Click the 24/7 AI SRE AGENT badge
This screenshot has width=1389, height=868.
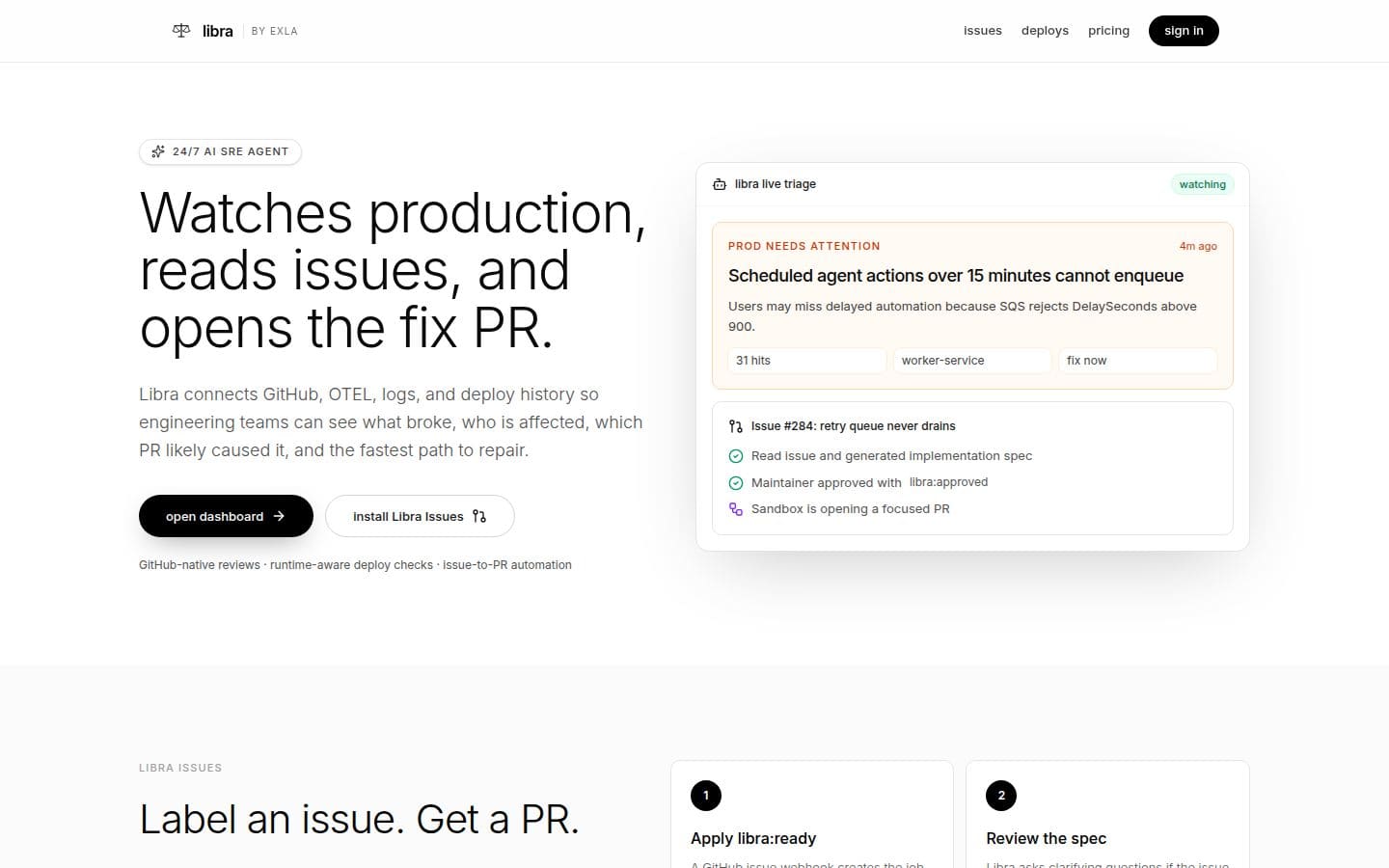[220, 151]
